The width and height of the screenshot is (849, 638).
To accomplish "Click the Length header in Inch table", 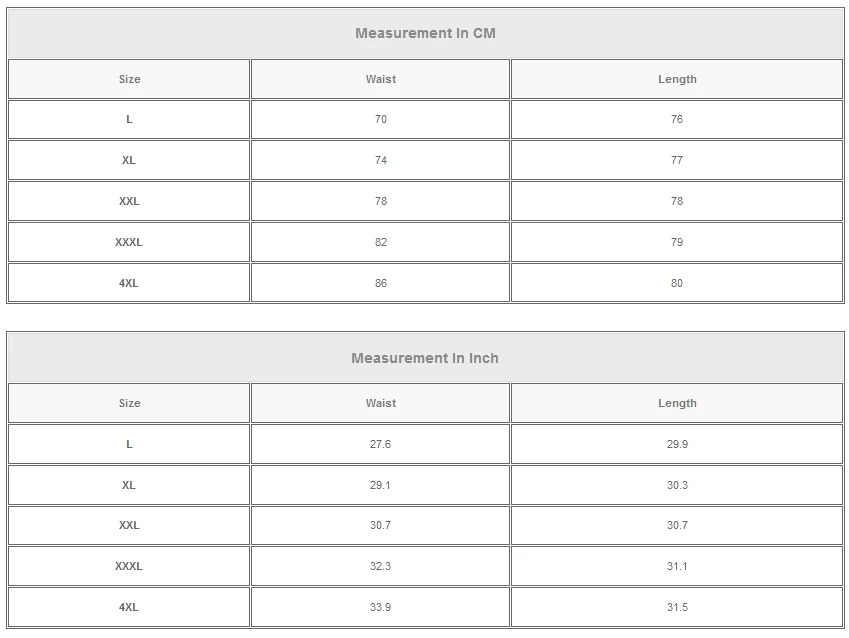I will [x=677, y=403].
